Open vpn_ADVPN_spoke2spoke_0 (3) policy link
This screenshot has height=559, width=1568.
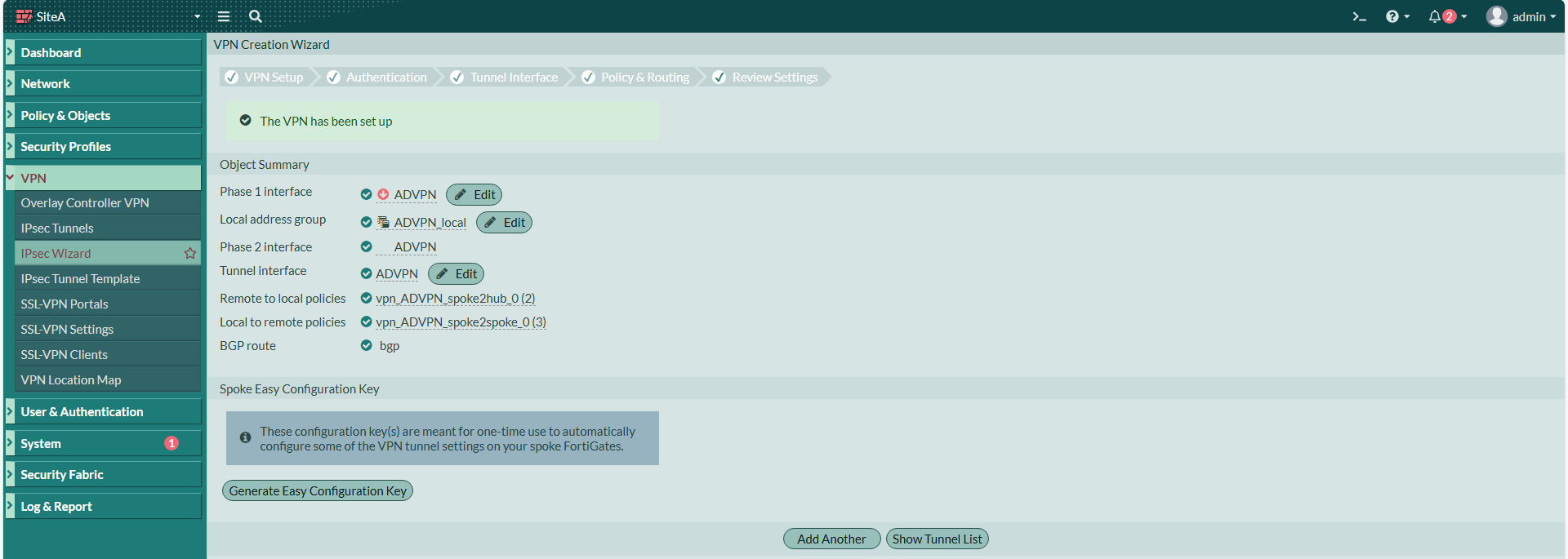[461, 322]
